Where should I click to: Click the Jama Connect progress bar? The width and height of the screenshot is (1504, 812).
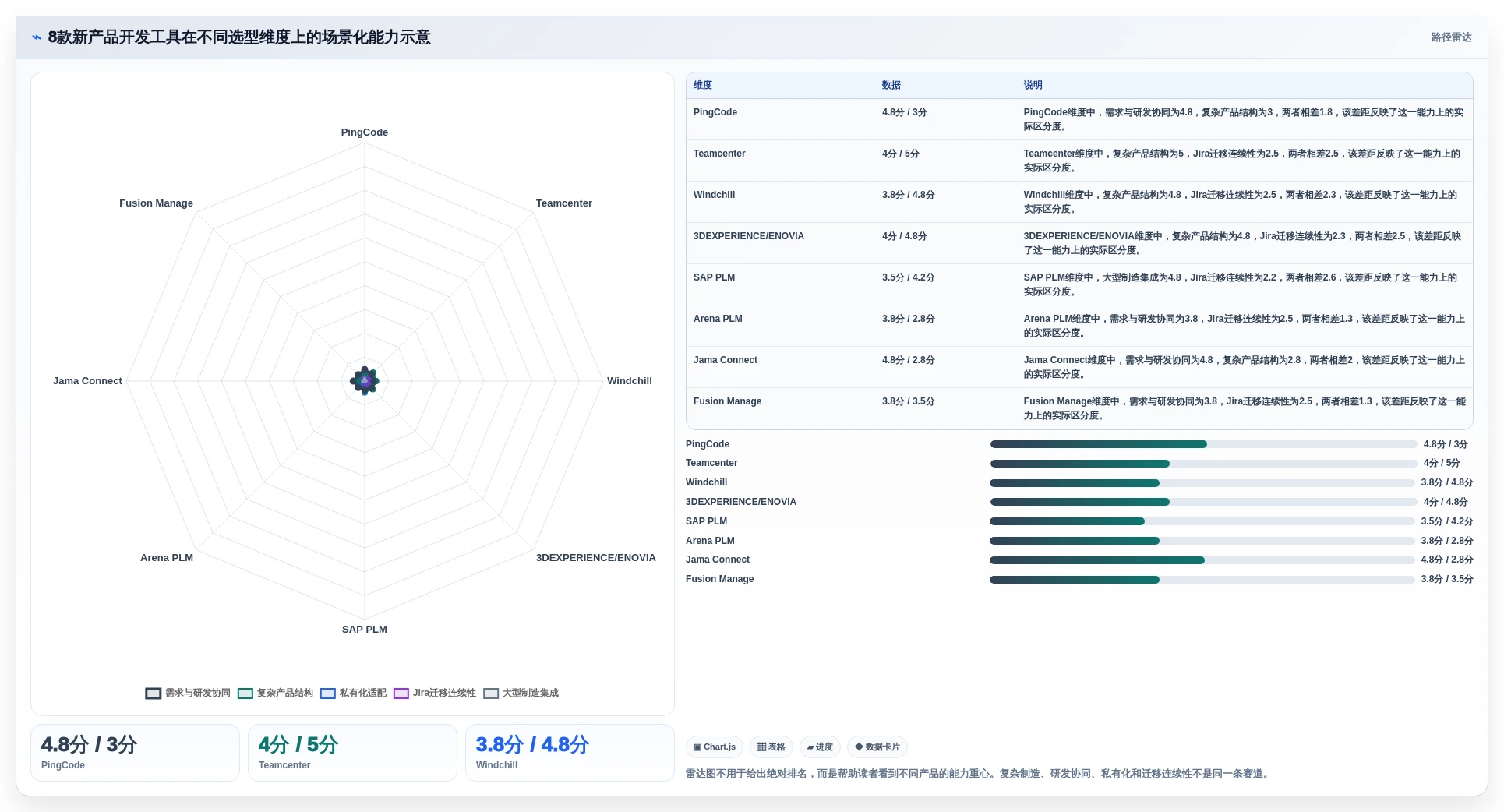1202,560
